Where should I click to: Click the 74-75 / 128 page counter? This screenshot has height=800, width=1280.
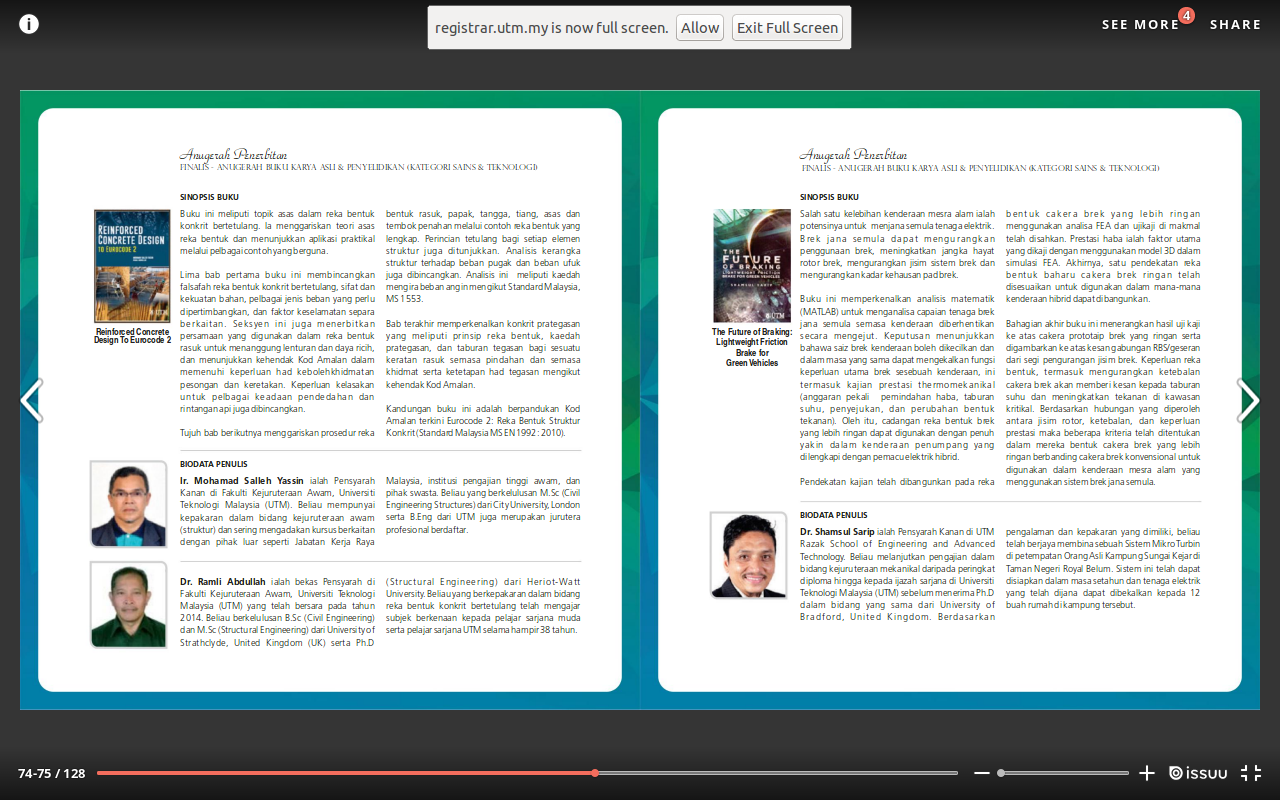[52, 773]
